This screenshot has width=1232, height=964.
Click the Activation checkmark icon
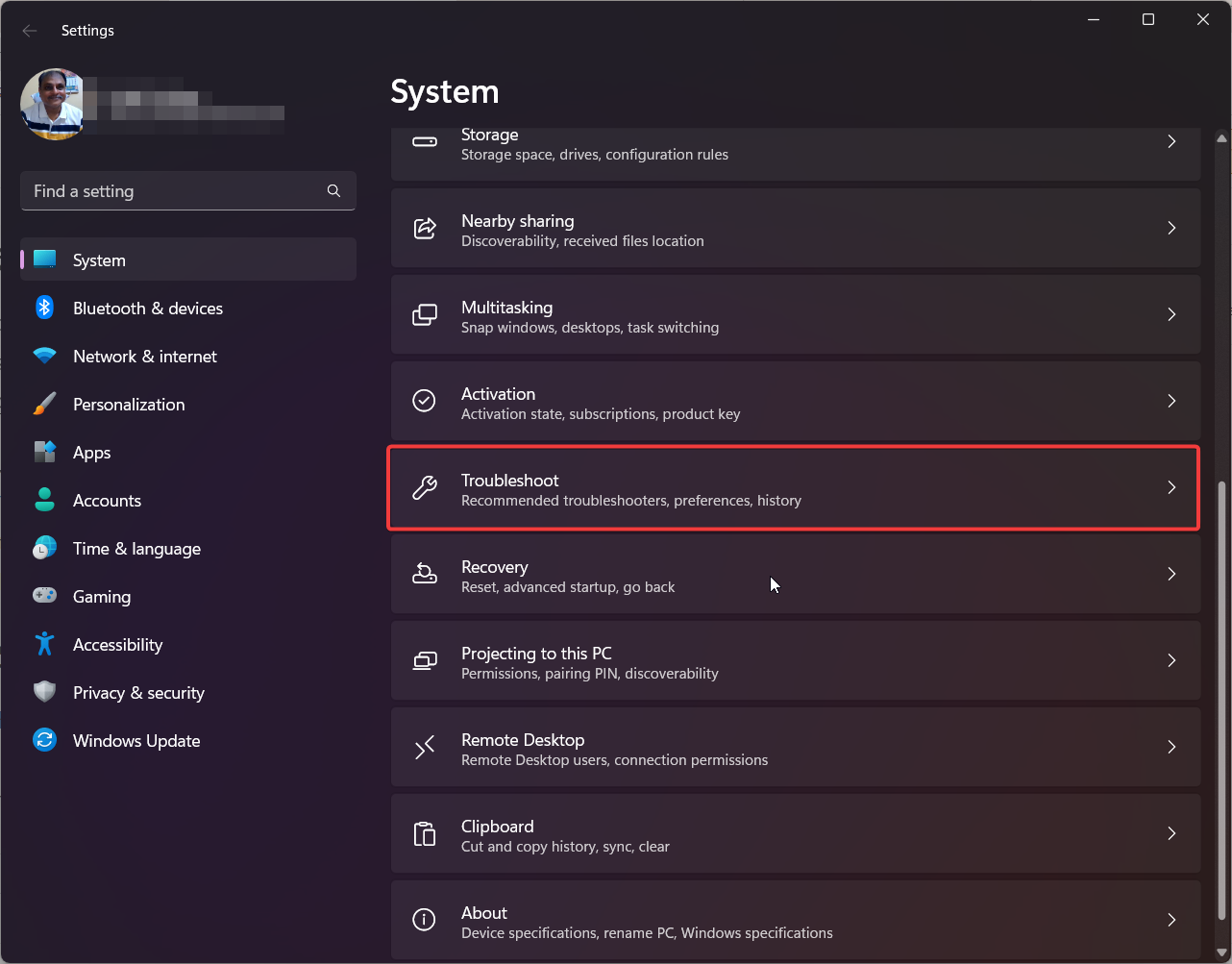point(424,401)
